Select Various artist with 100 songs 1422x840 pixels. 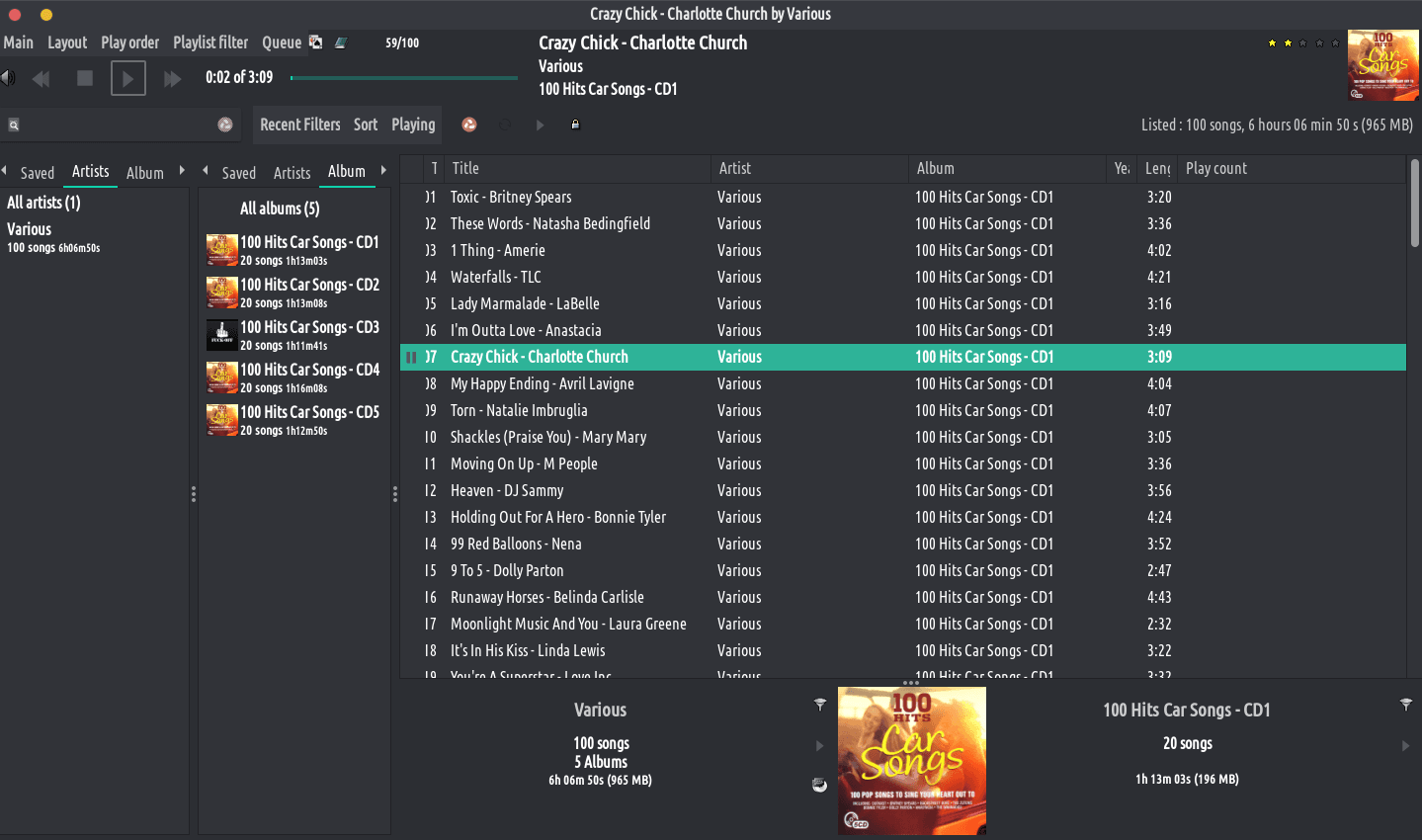pos(94,237)
